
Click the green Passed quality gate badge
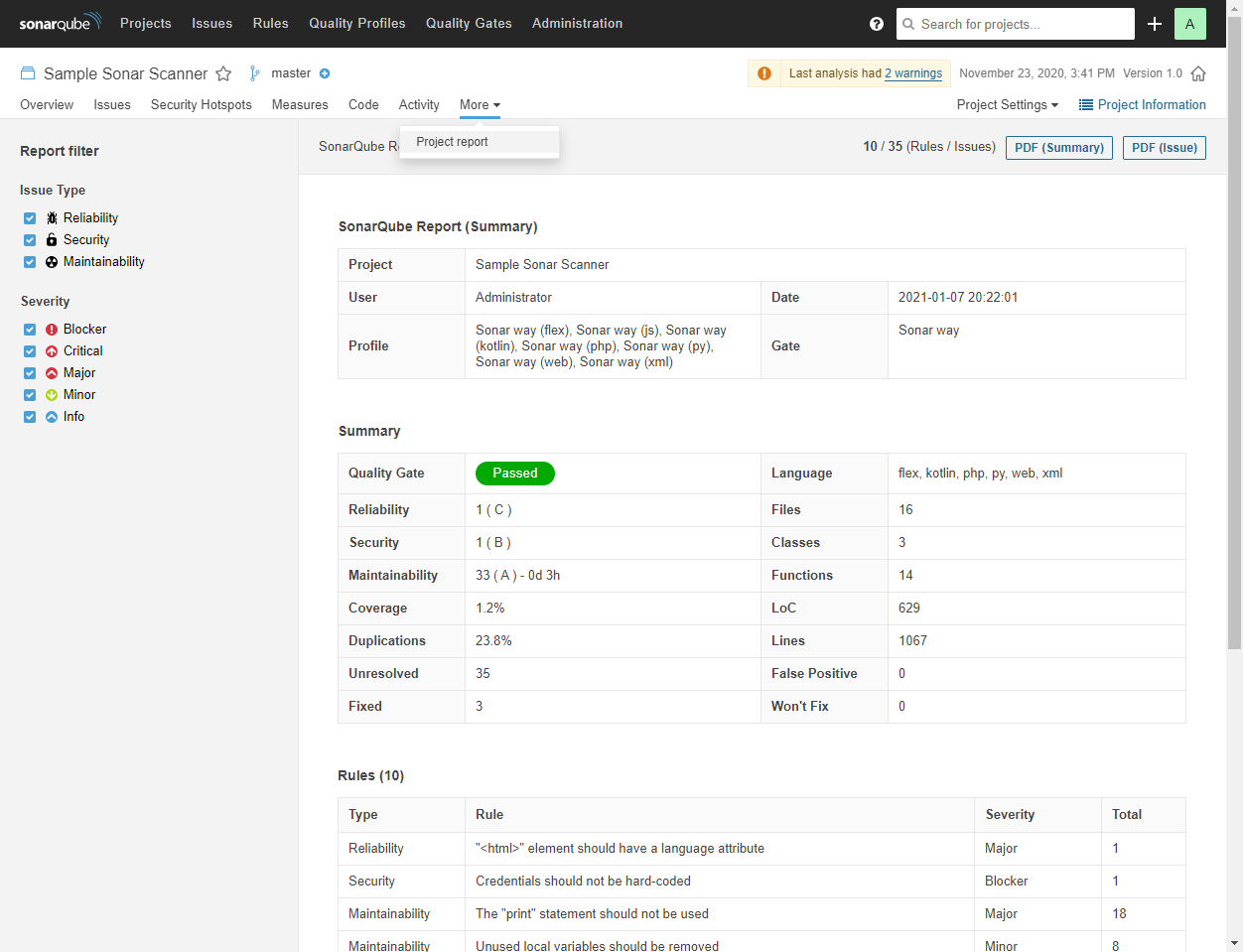(515, 474)
